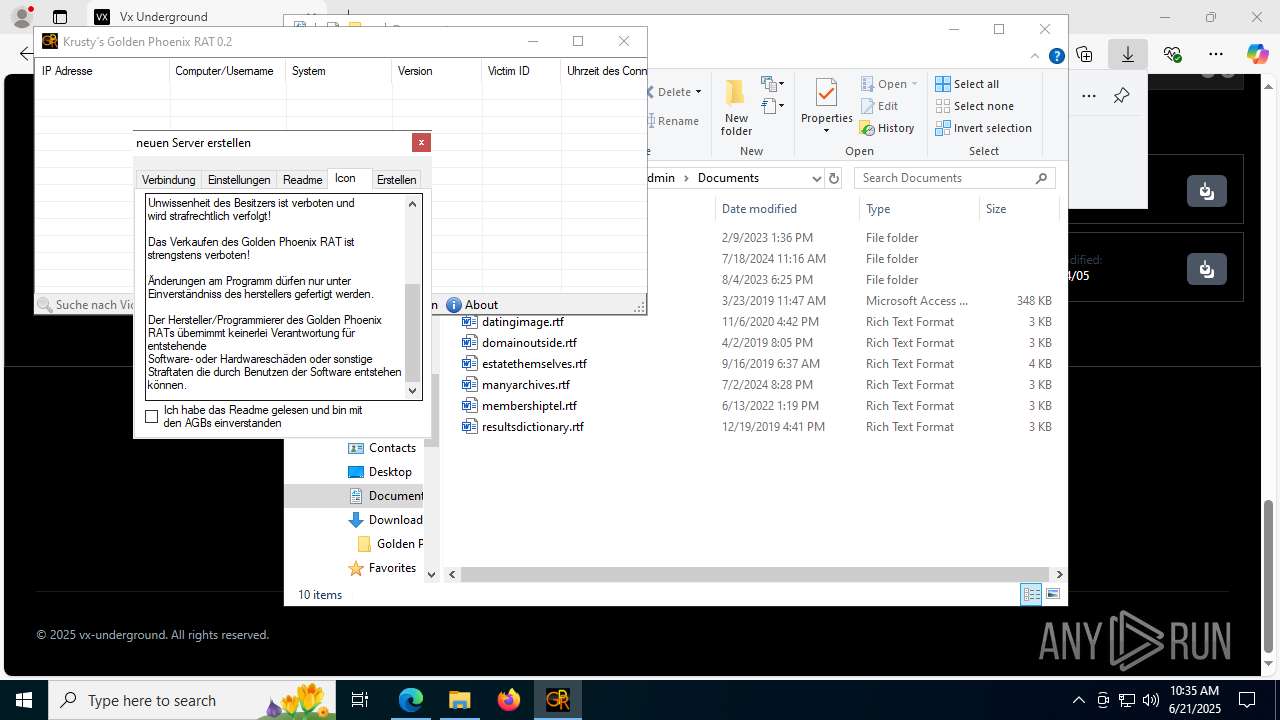This screenshot has height=720, width=1280.
Task: Click the Edge Collections icon
Action: tap(1084, 54)
